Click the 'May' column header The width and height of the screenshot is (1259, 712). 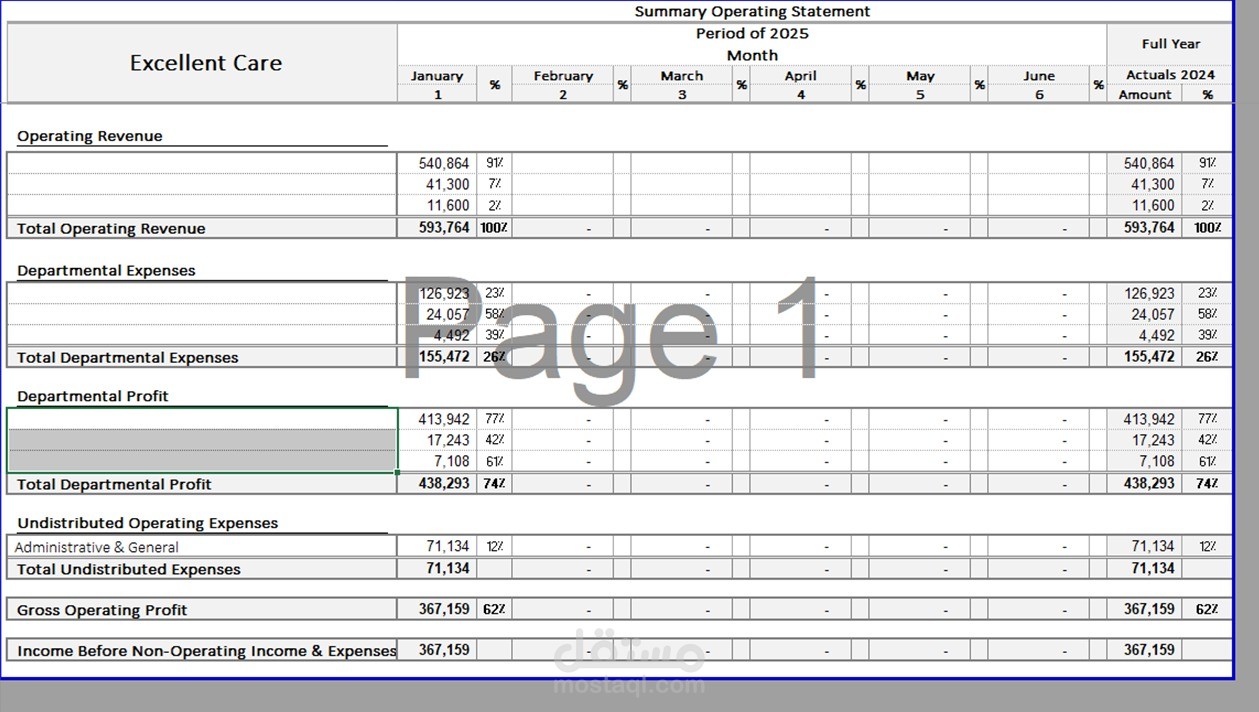(x=920, y=76)
